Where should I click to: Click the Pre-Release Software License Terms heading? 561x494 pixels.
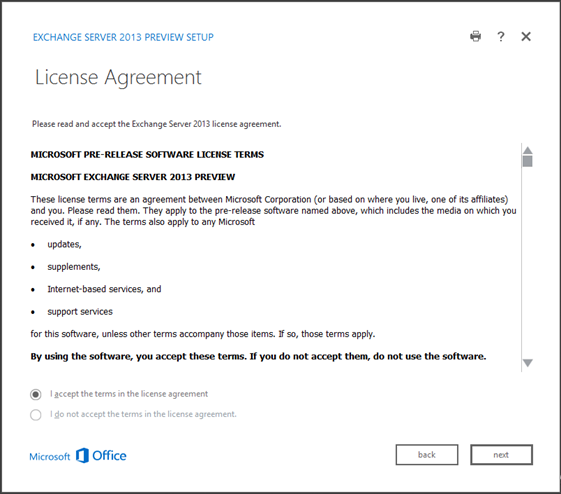147,155
